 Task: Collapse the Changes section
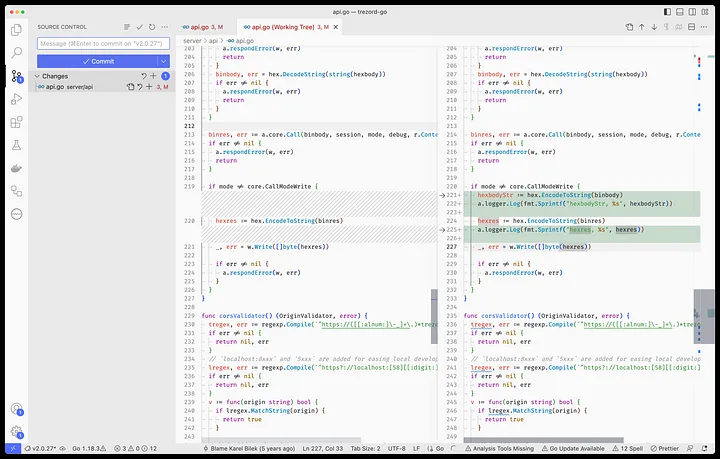(37, 76)
